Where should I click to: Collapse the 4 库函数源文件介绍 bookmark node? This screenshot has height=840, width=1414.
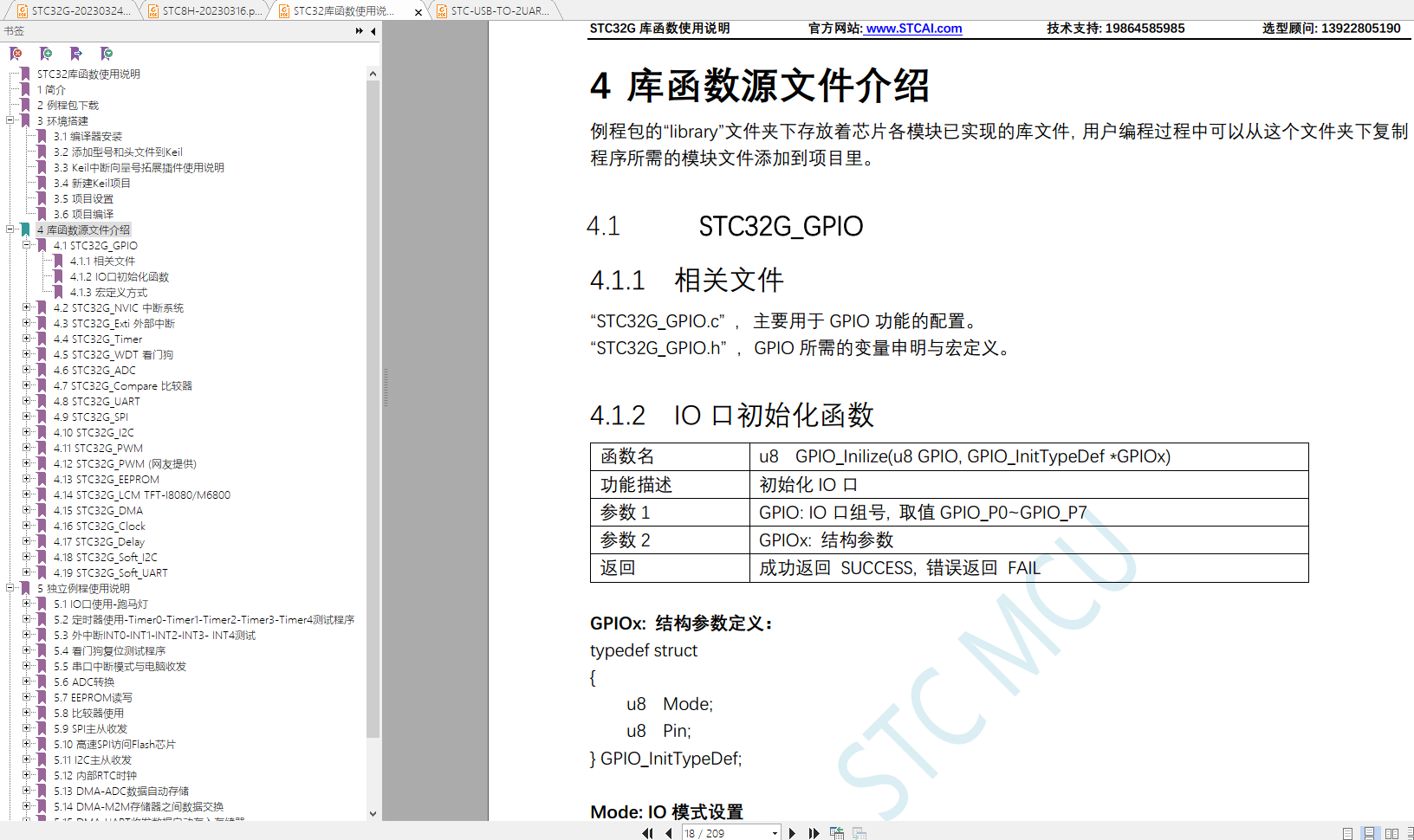[10, 230]
